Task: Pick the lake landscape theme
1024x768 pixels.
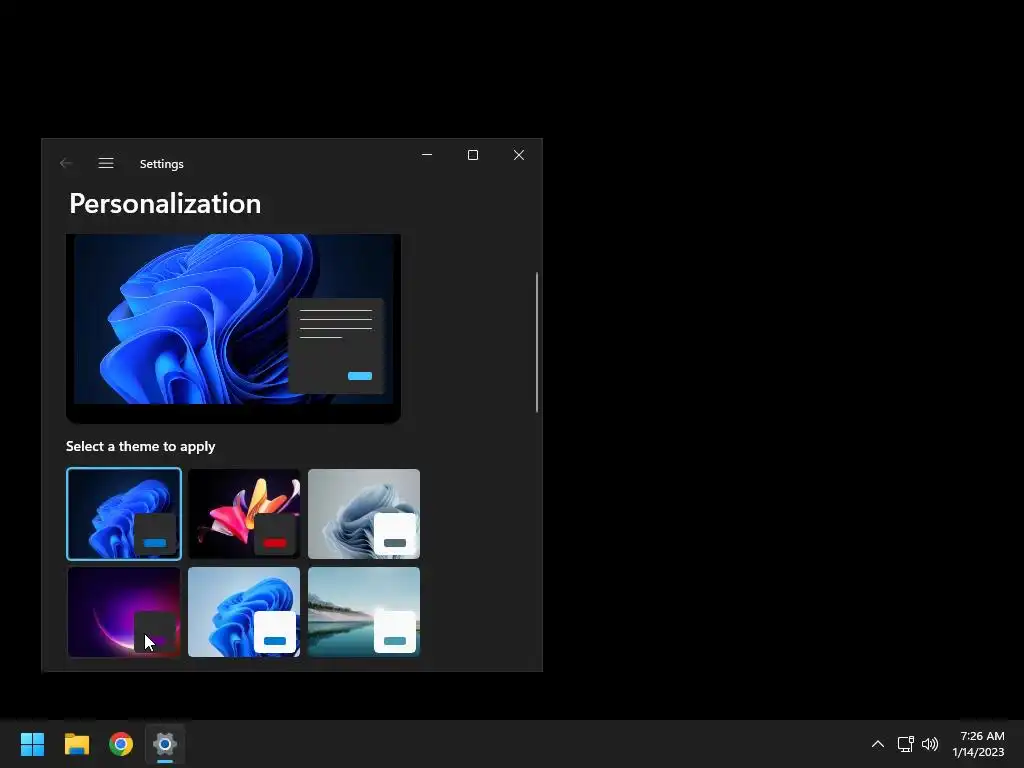Action: [364, 612]
